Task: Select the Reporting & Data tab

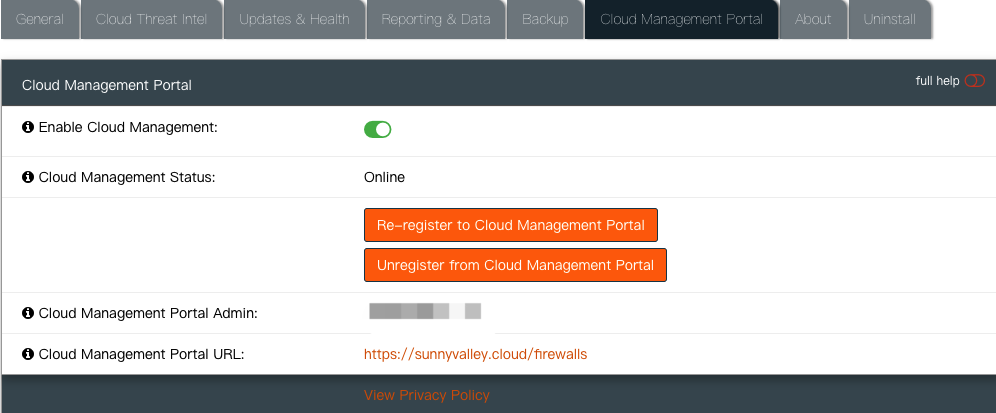Action: (x=435, y=20)
